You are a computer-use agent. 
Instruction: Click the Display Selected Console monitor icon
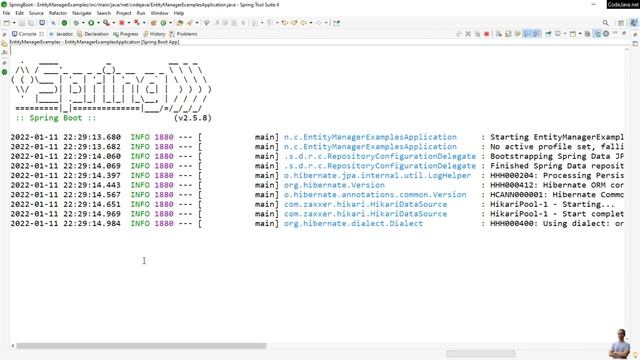[x=558, y=34]
